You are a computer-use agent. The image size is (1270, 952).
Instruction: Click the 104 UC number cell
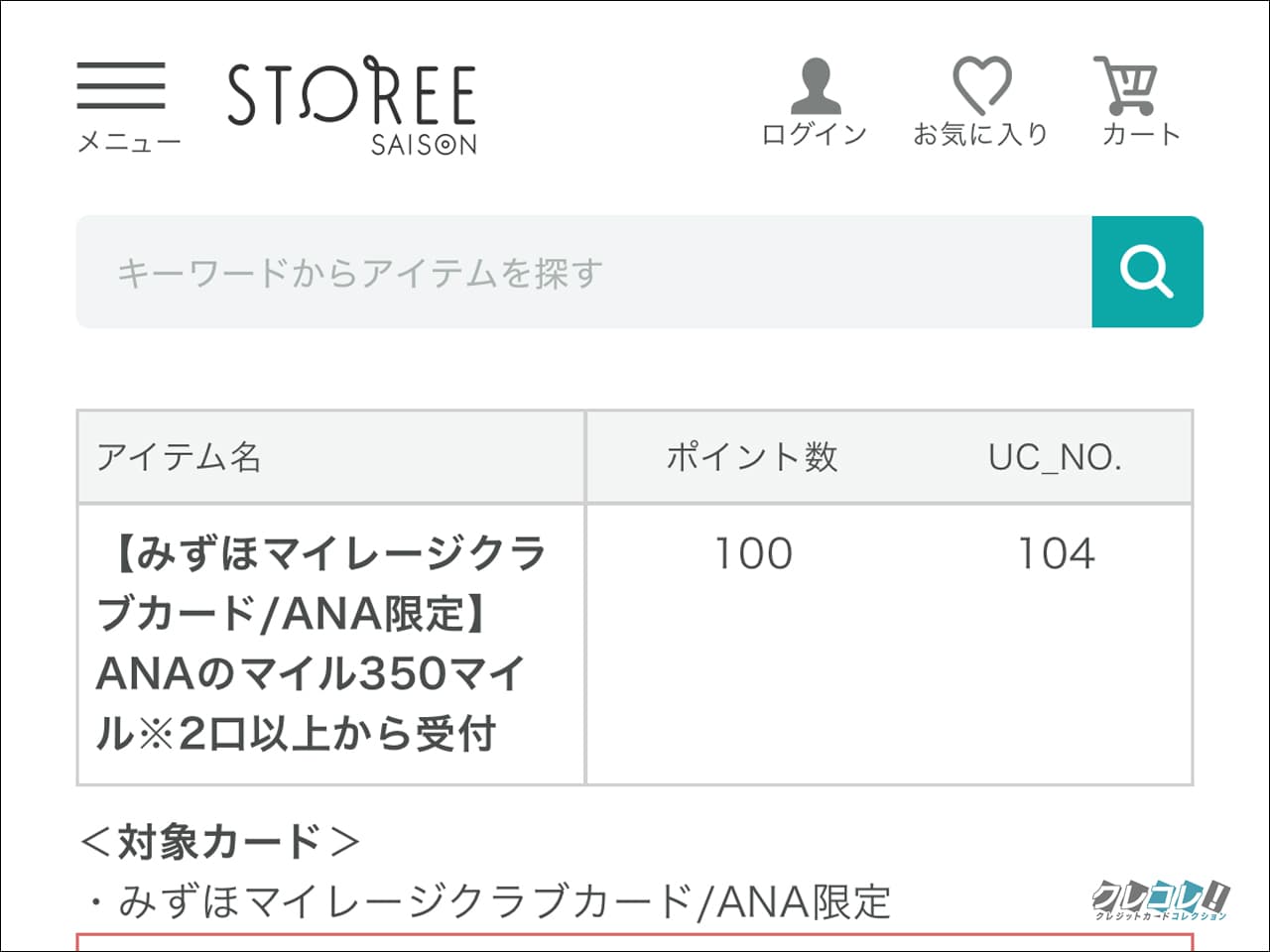[x=1057, y=553]
